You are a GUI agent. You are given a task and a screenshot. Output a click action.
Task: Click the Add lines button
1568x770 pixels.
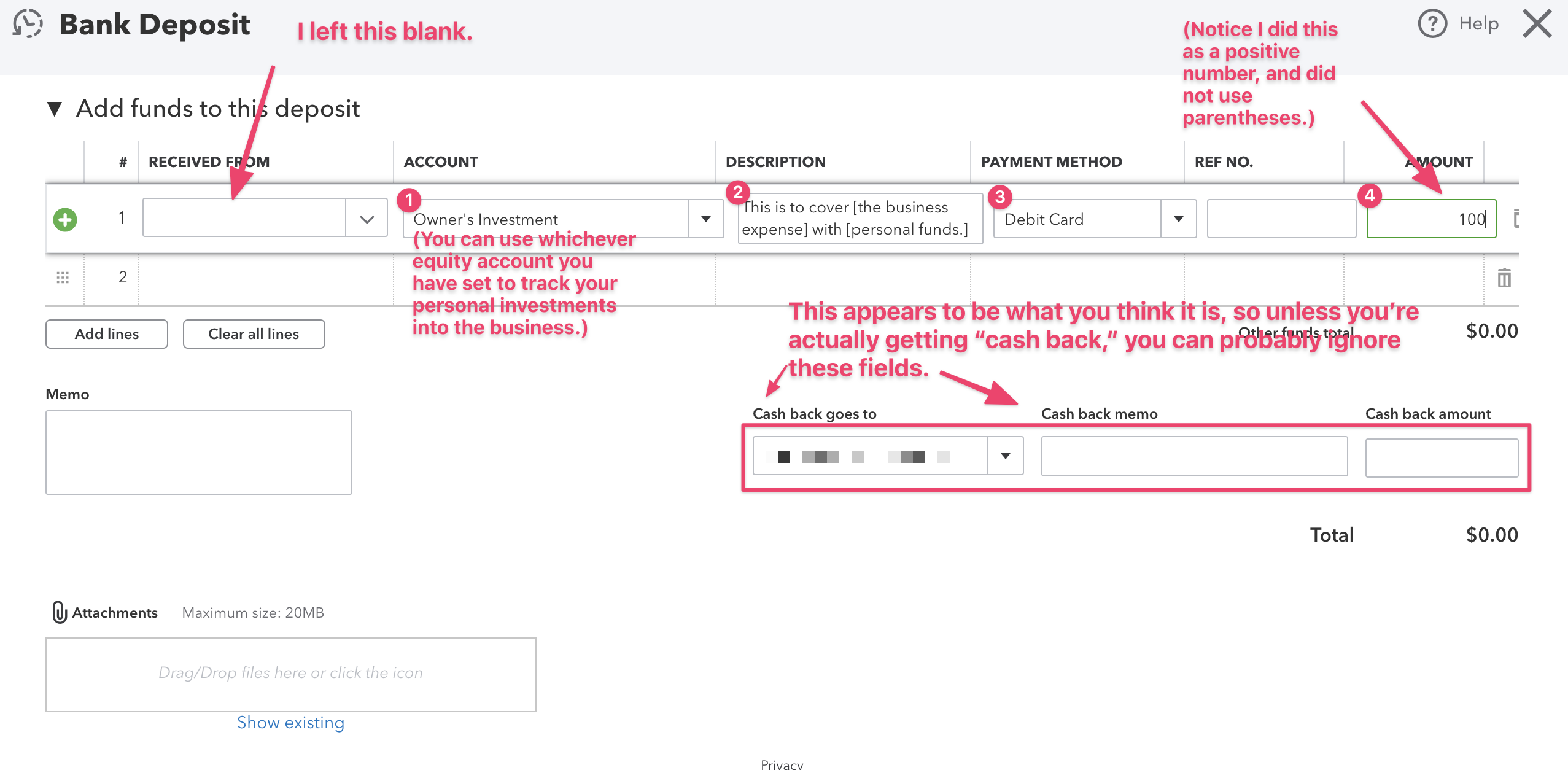[x=107, y=334]
